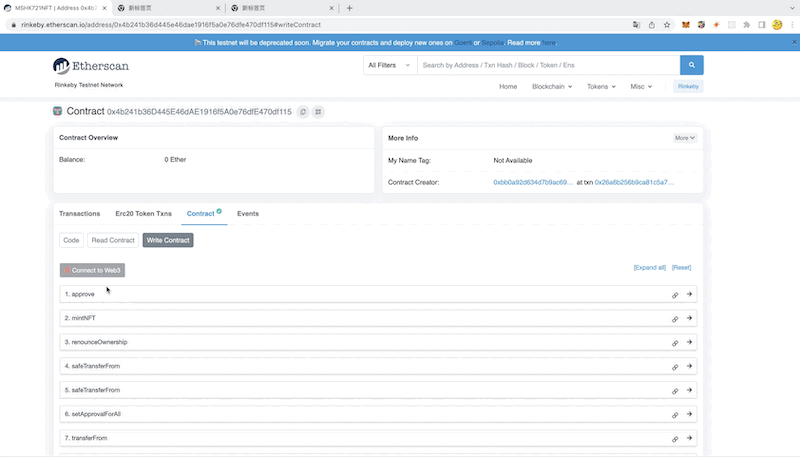The width and height of the screenshot is (800, 457).
Task: Click the blue search magnifier button
Action: coord(692,65)
